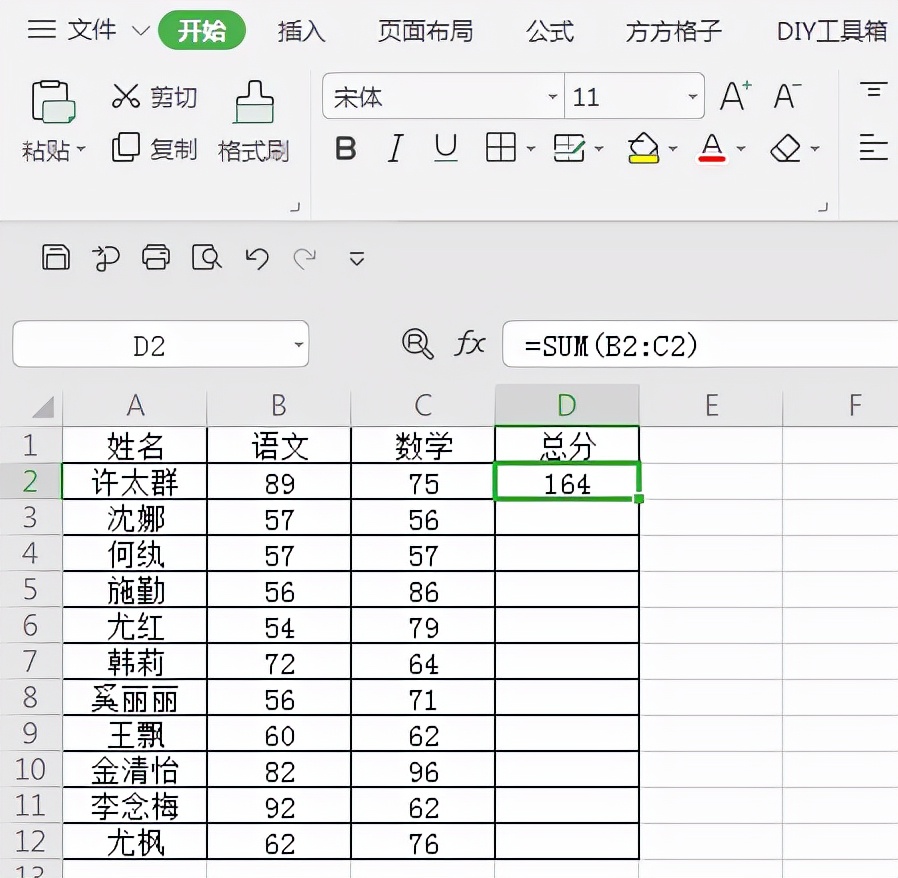Click the top align icon
The height and width of the screenshot is (878, 898).
(x=873, y=90)
